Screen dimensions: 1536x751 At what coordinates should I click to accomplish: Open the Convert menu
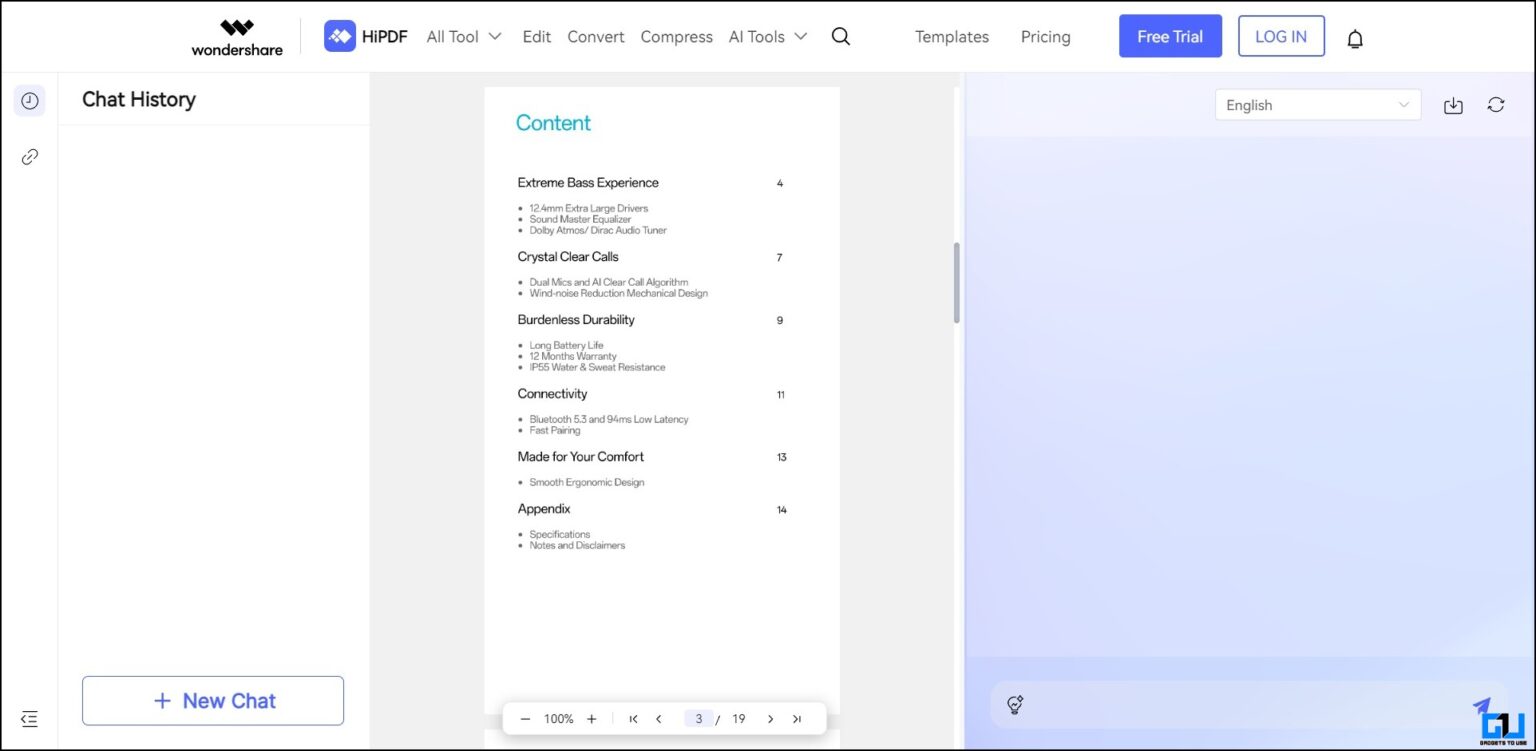(596, 36)
